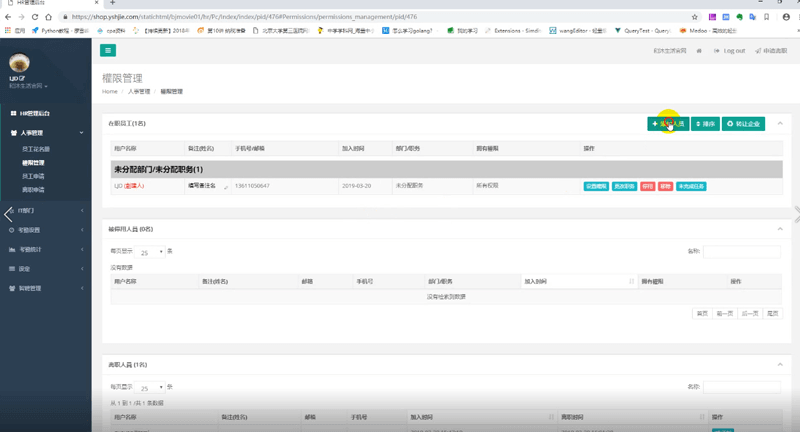Open the Python教程 bookmark
Viewport: 800px width, 432px height.
coord(60,31)
